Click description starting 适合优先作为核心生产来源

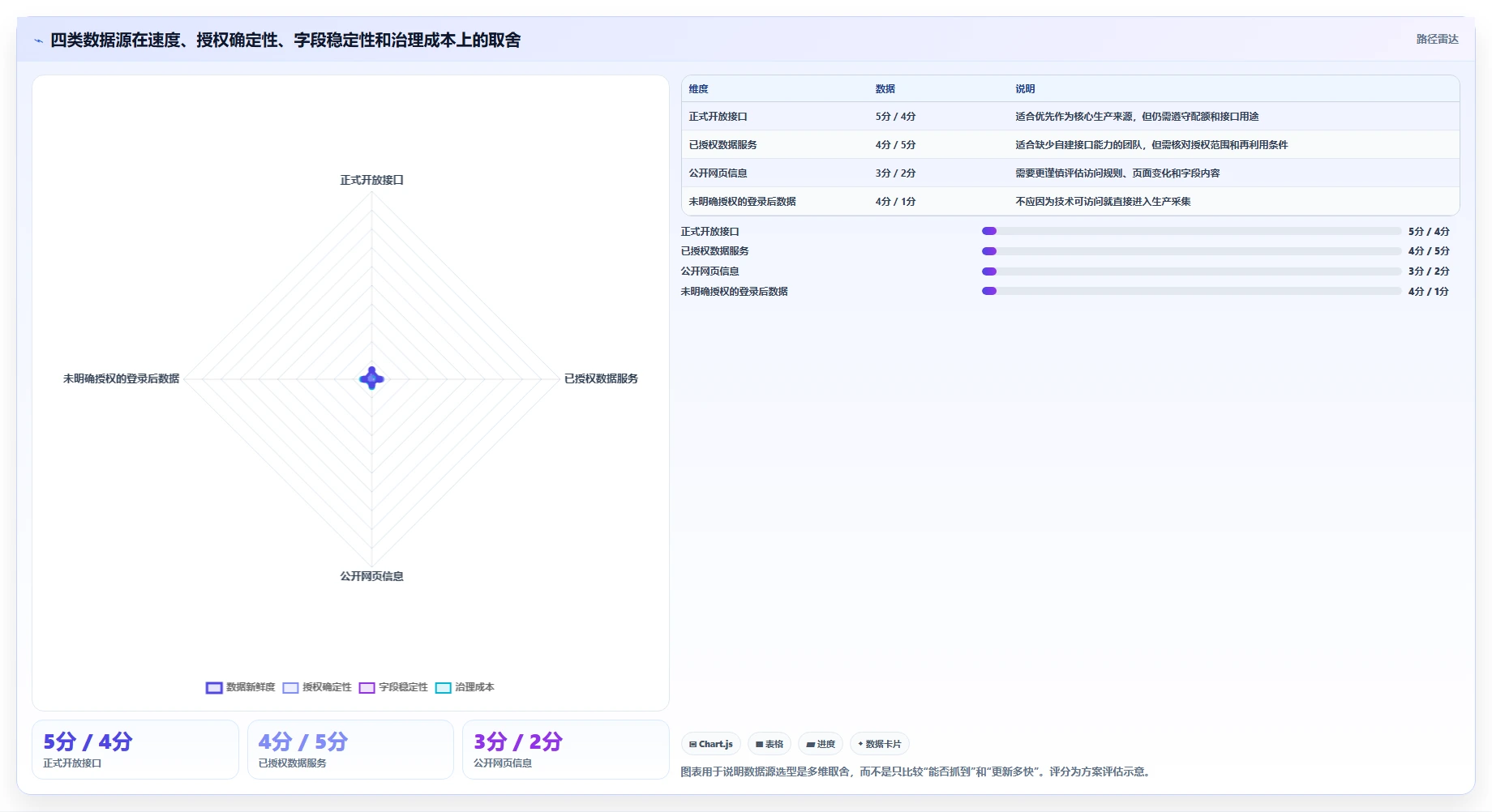coord(1137,117)
